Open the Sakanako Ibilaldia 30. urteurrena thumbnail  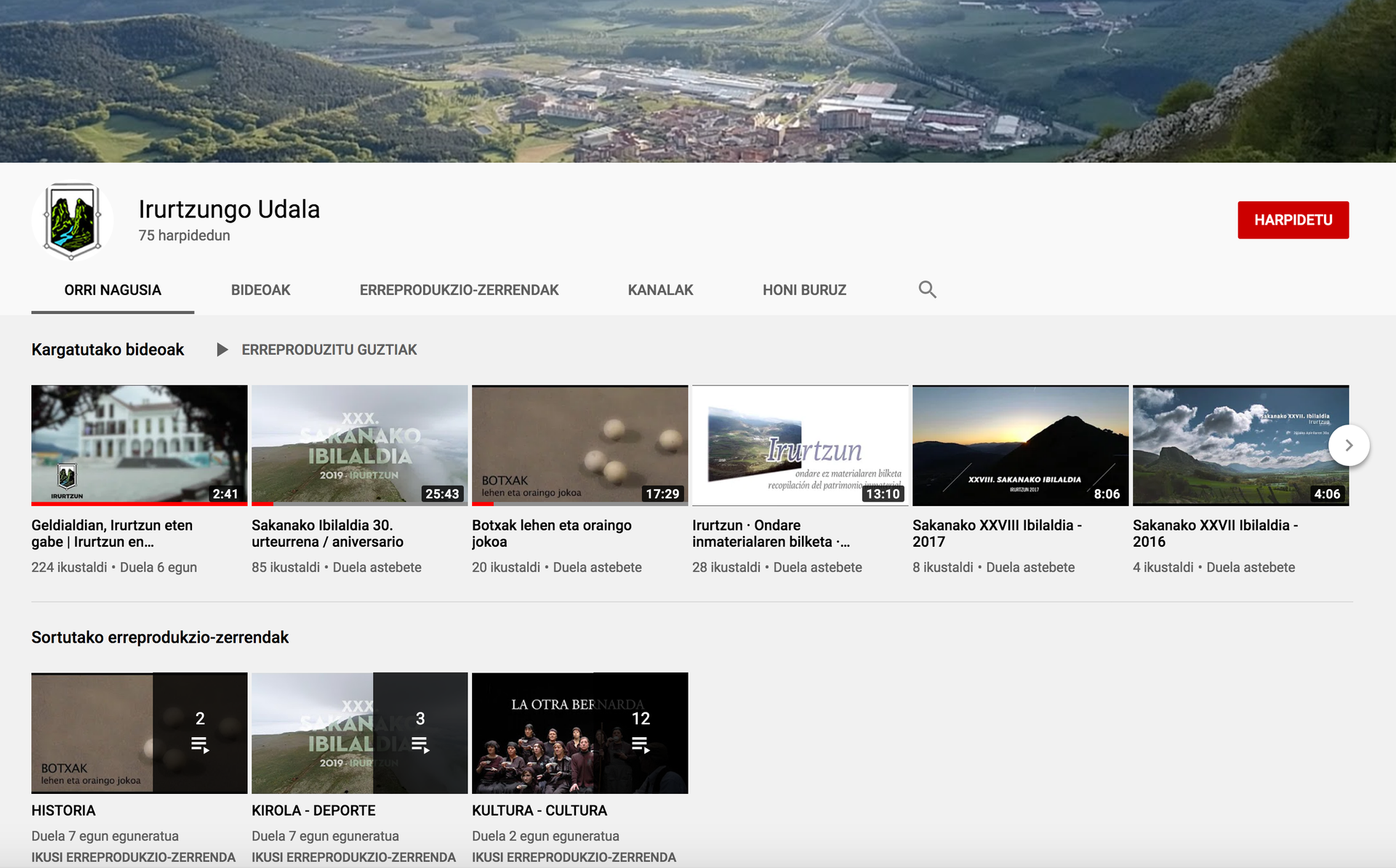[359, 445]
